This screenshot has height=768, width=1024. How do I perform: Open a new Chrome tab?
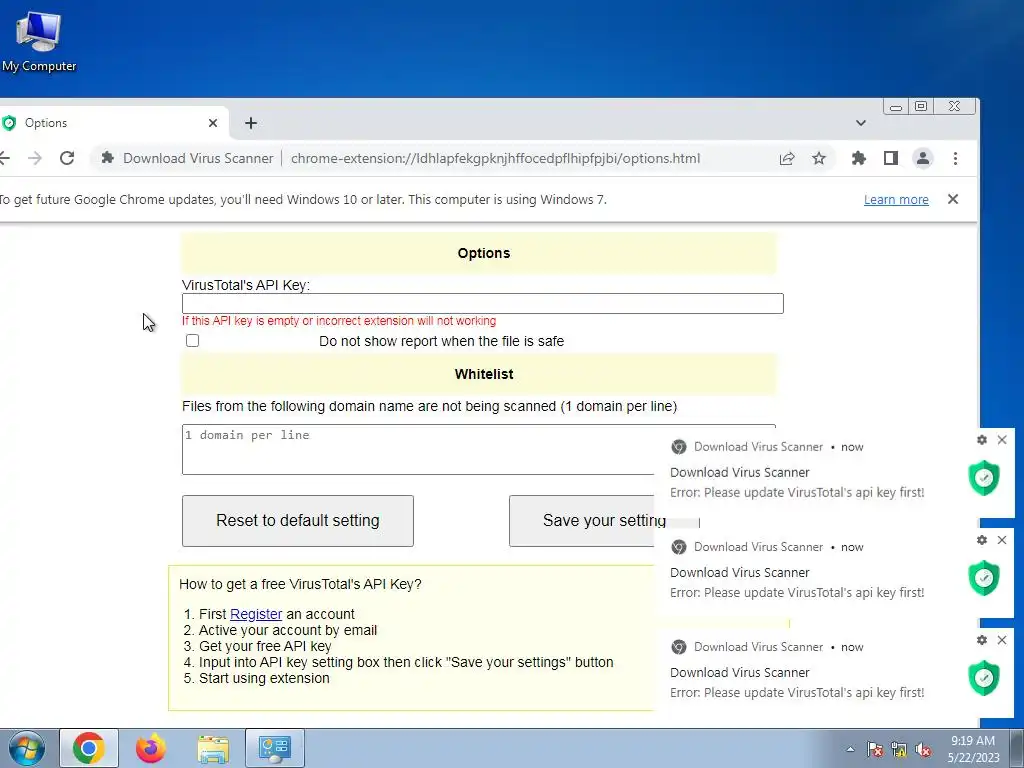tap(251, 123)
